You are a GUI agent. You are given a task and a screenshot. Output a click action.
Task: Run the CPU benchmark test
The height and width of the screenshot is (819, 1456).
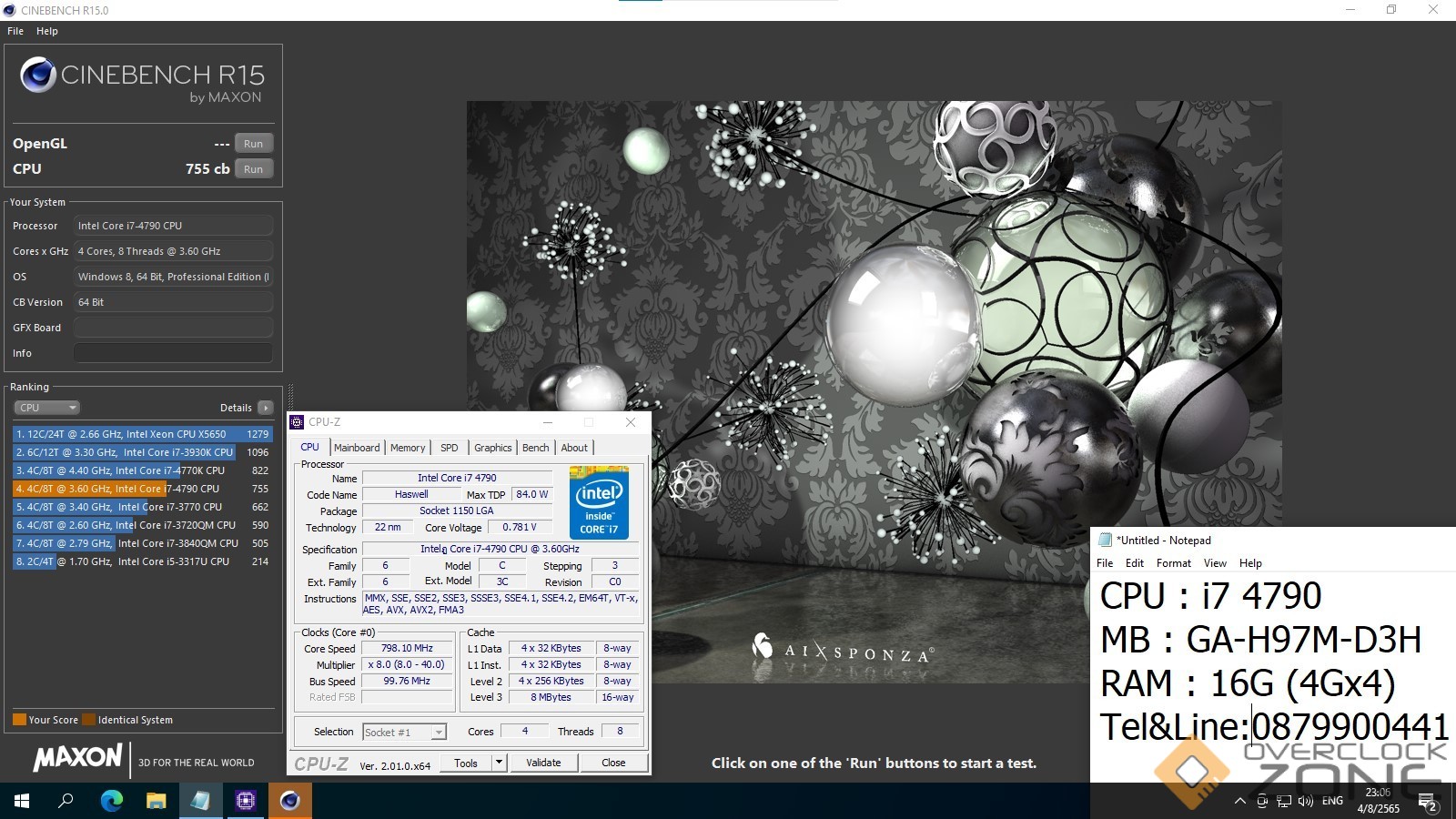coord(253,169)
